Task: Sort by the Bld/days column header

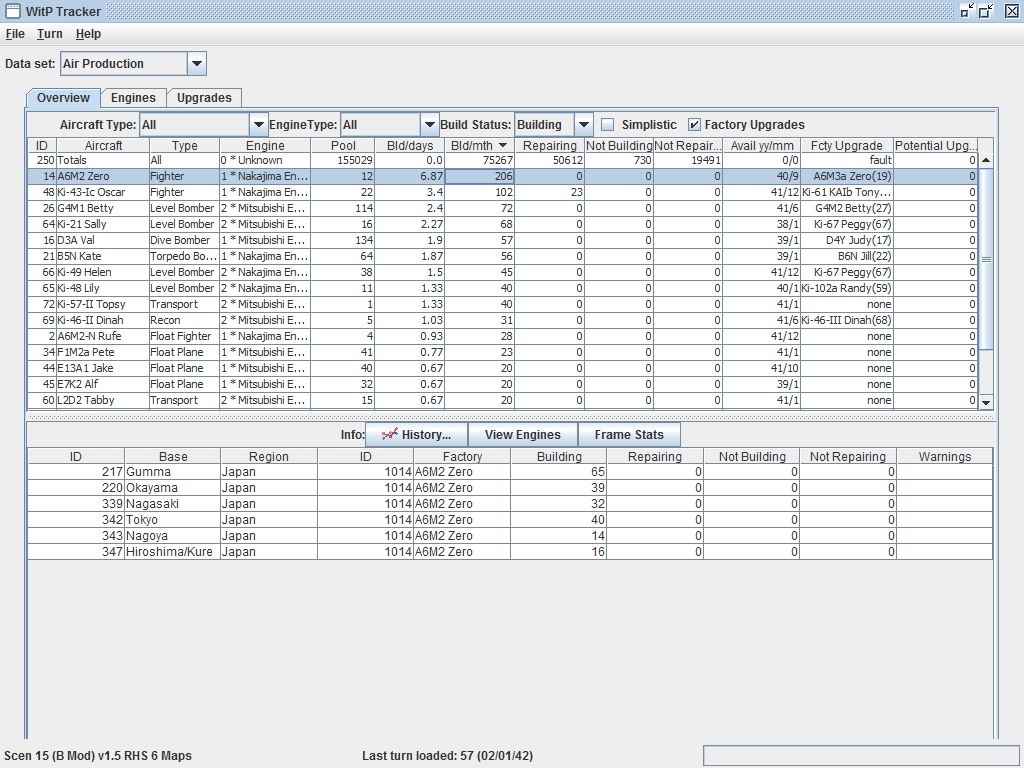Action: 409,146
